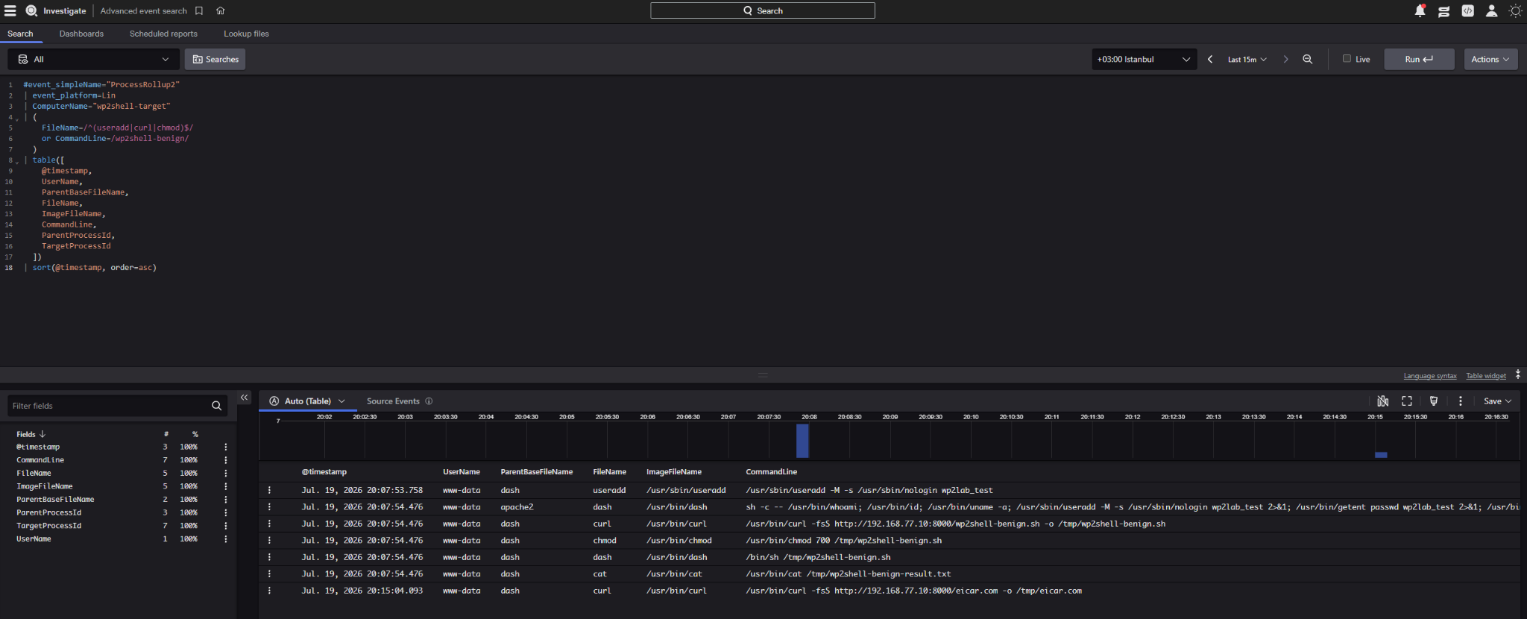Click the Advanced event search breadcrumb
Screen dimensions: 1527x619
pos(144,11)
